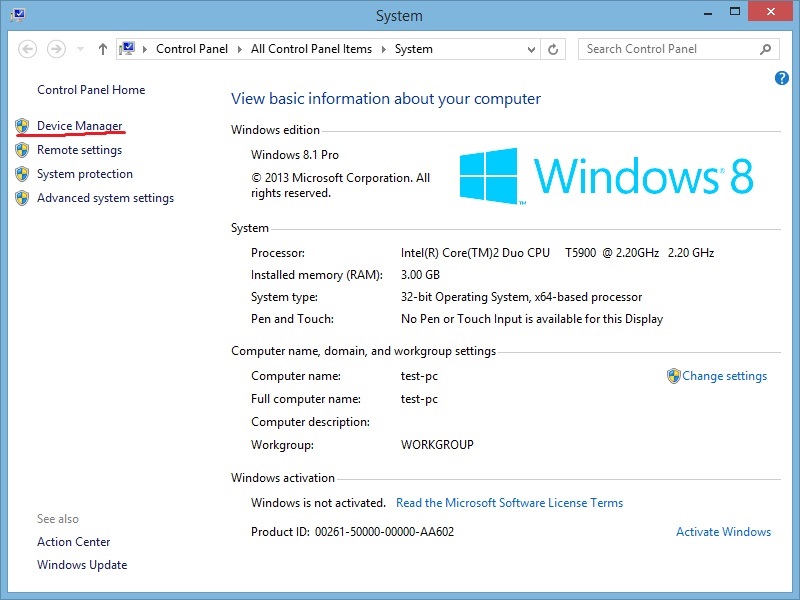The image size is (800, 600).
Task: Minimize the System window
Action: click(x=708, y=13)
